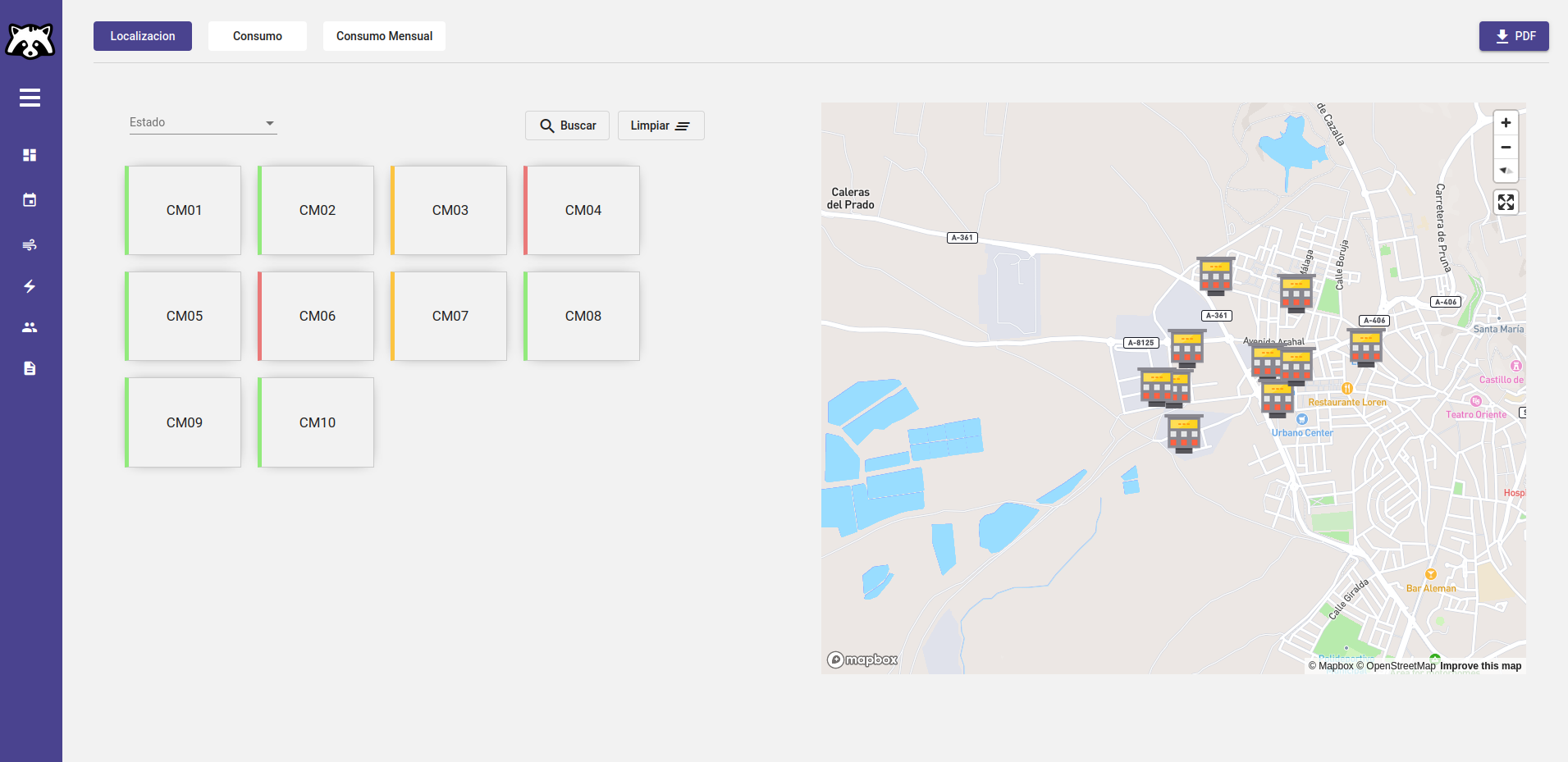The image size is (1568, 762).
Task: Open the calendar icon in sidebar
Action: (x=30, y=200)
